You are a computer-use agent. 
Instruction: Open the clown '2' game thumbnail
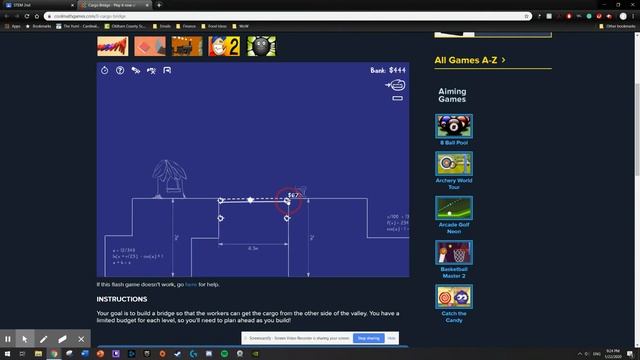click(224, 46)
